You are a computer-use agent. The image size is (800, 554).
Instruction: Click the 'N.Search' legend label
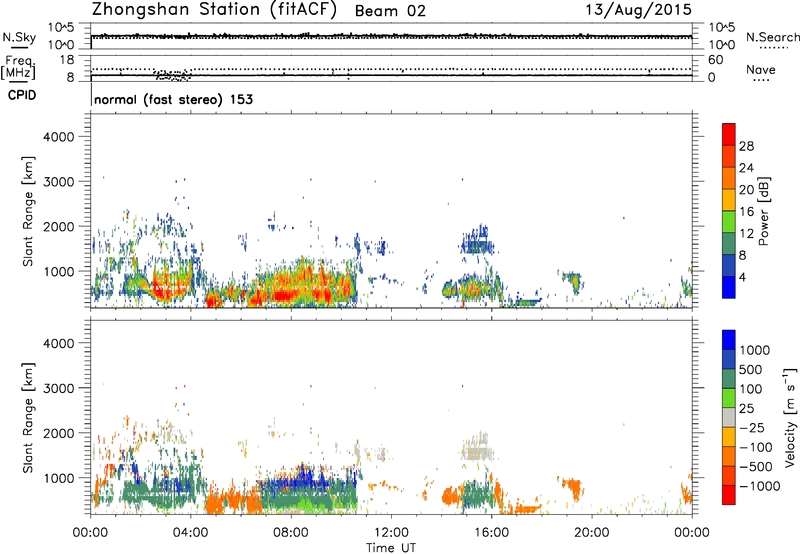[772, 37]
